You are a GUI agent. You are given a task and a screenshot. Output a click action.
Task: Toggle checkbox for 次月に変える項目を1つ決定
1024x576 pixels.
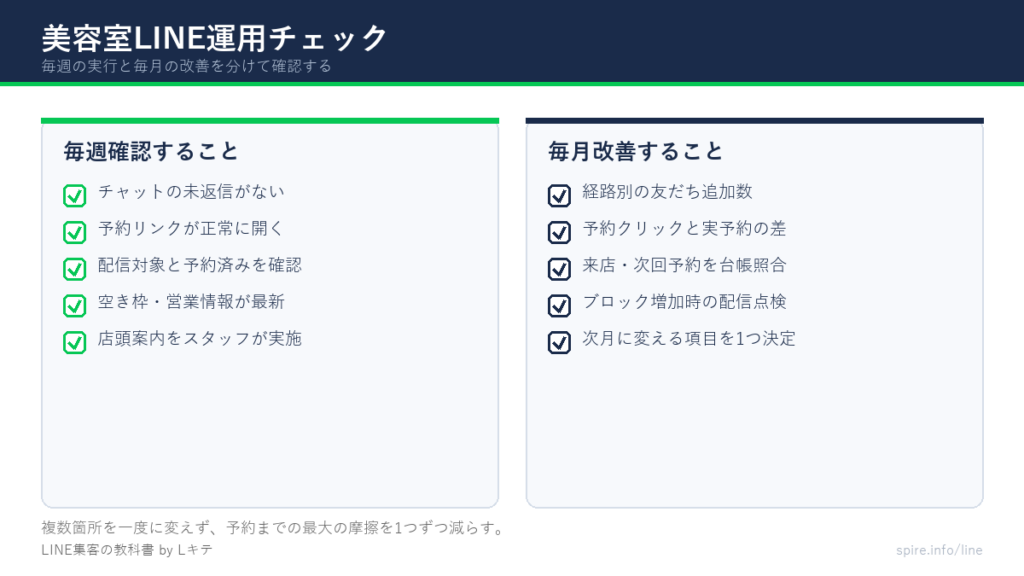pyautogui.click(x=559, y=342)
